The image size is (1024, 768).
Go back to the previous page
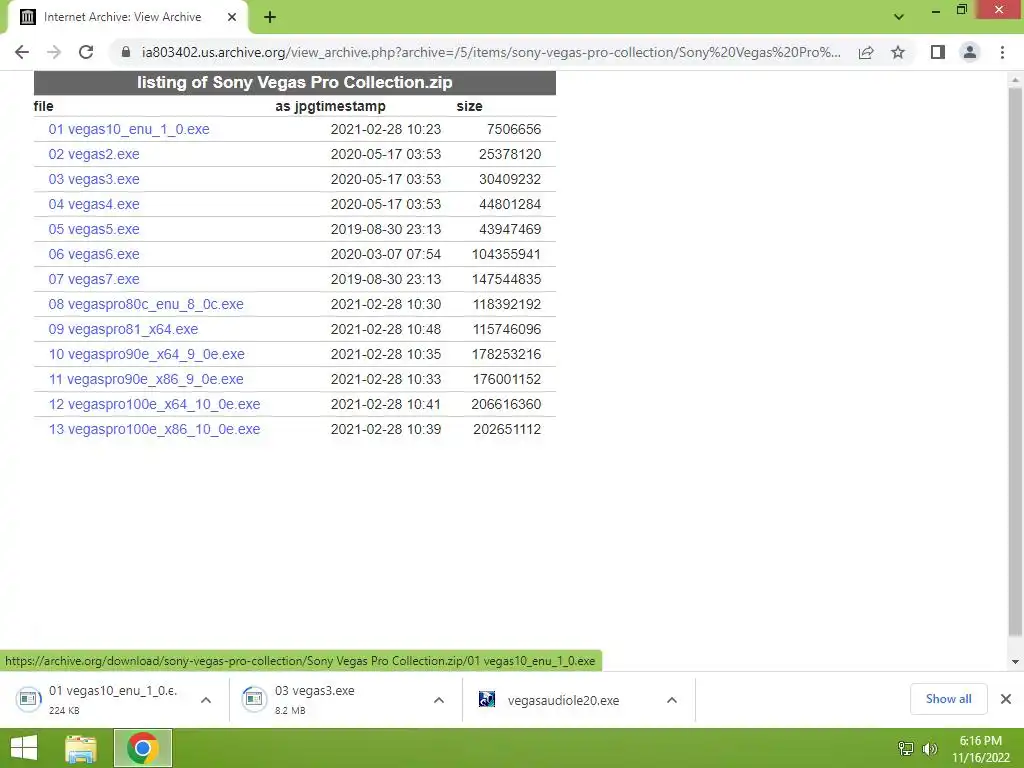(x=22, y=52)
